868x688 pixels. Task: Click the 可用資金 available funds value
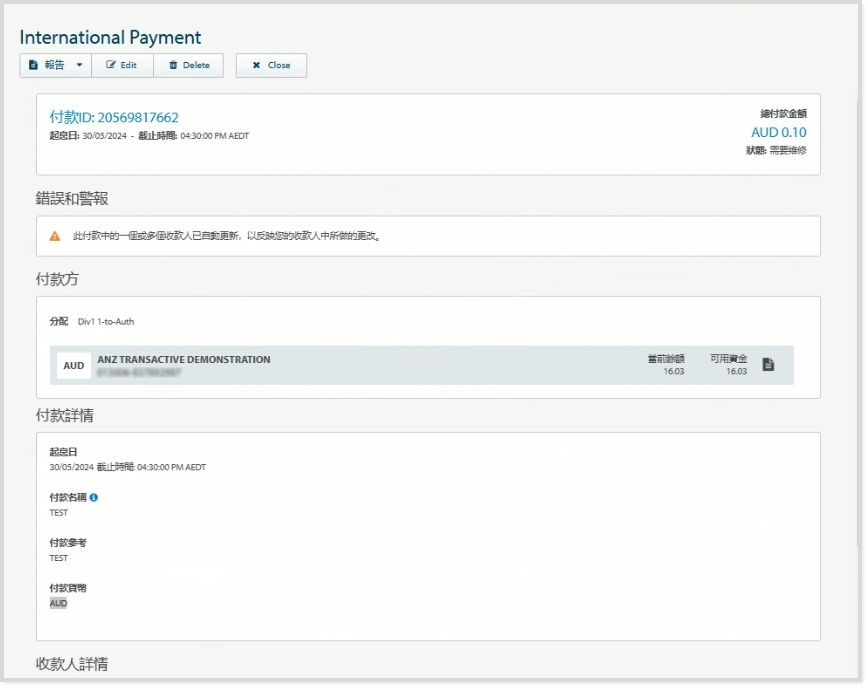click(736, 371)
